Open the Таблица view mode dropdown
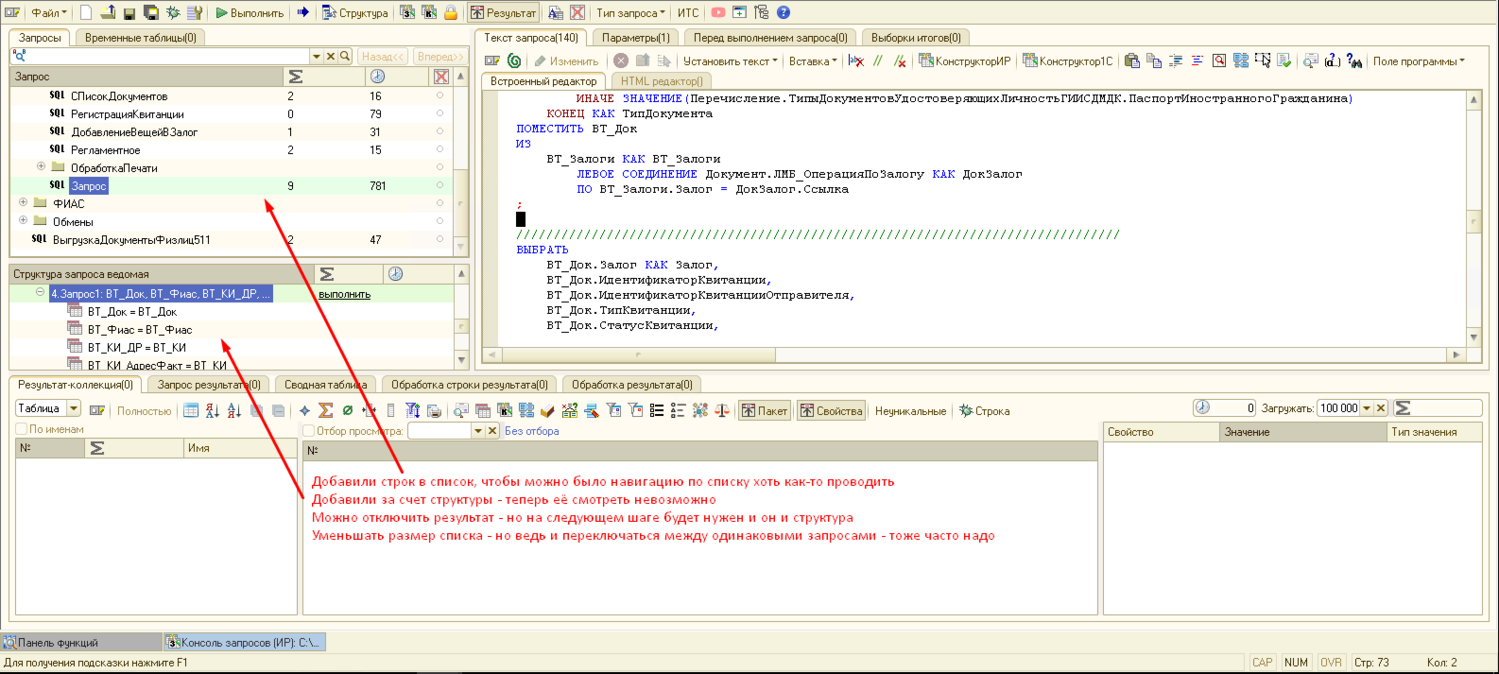The height and width of the screenshot is (674, 1499). (x=73, y=409)
